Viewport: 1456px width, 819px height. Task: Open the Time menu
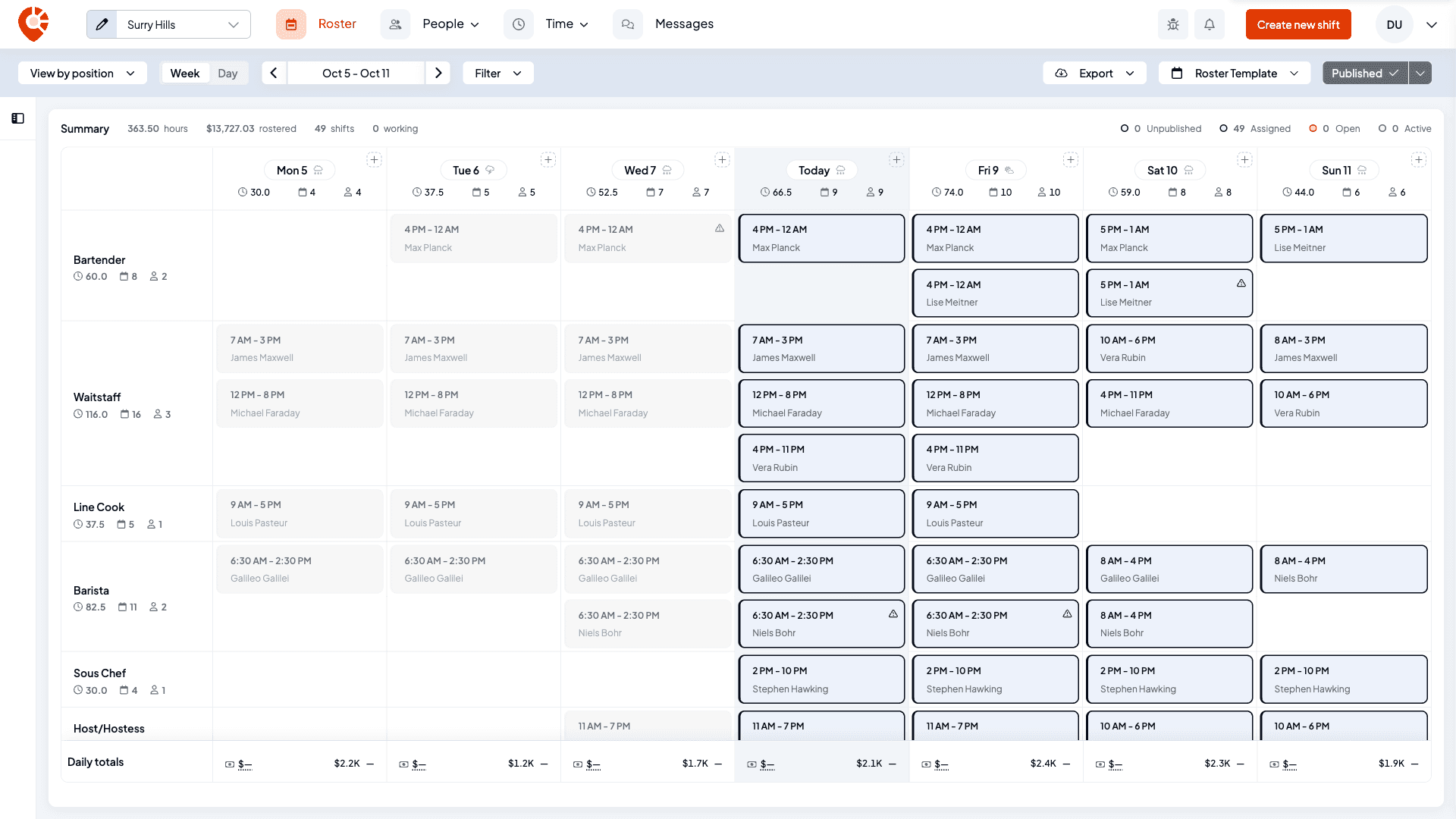[x=567, y=24]
